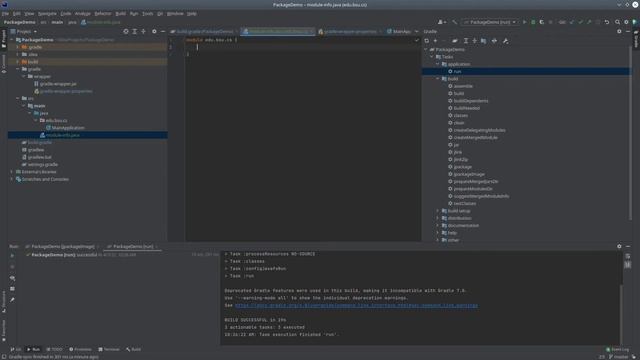Open the Problems tool window button
This screenshot has height=360, width=640.
pos(80,349)
